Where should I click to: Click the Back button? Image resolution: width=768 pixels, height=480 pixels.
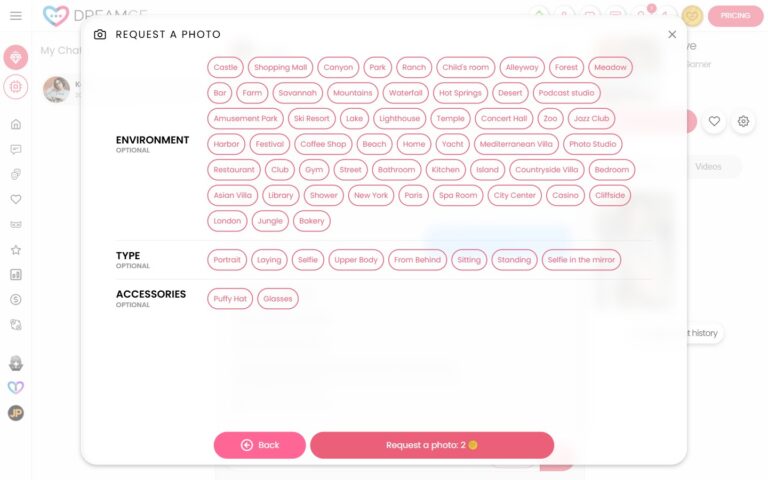(259, 445)
